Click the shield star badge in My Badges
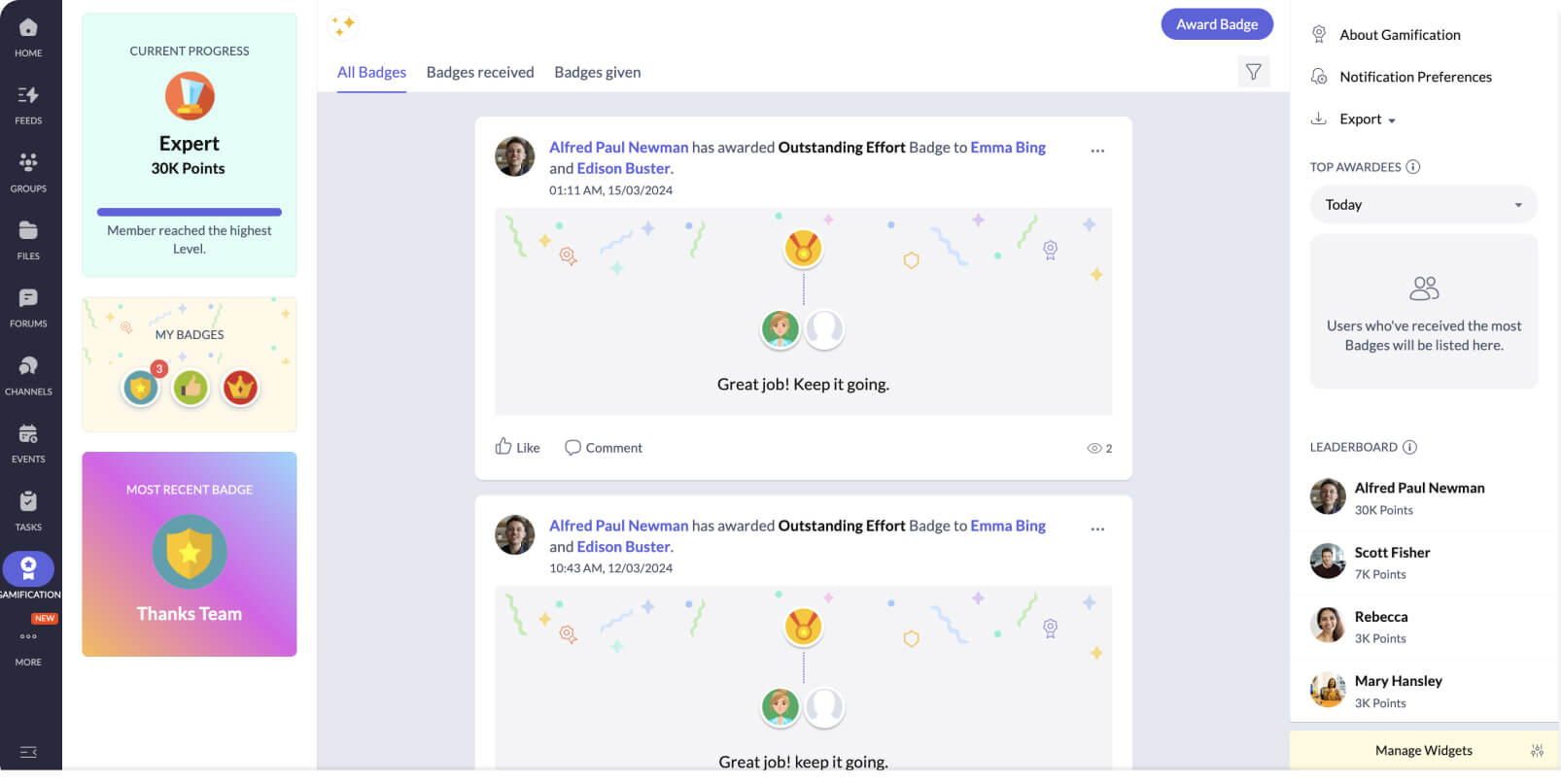 coord(141,388)
